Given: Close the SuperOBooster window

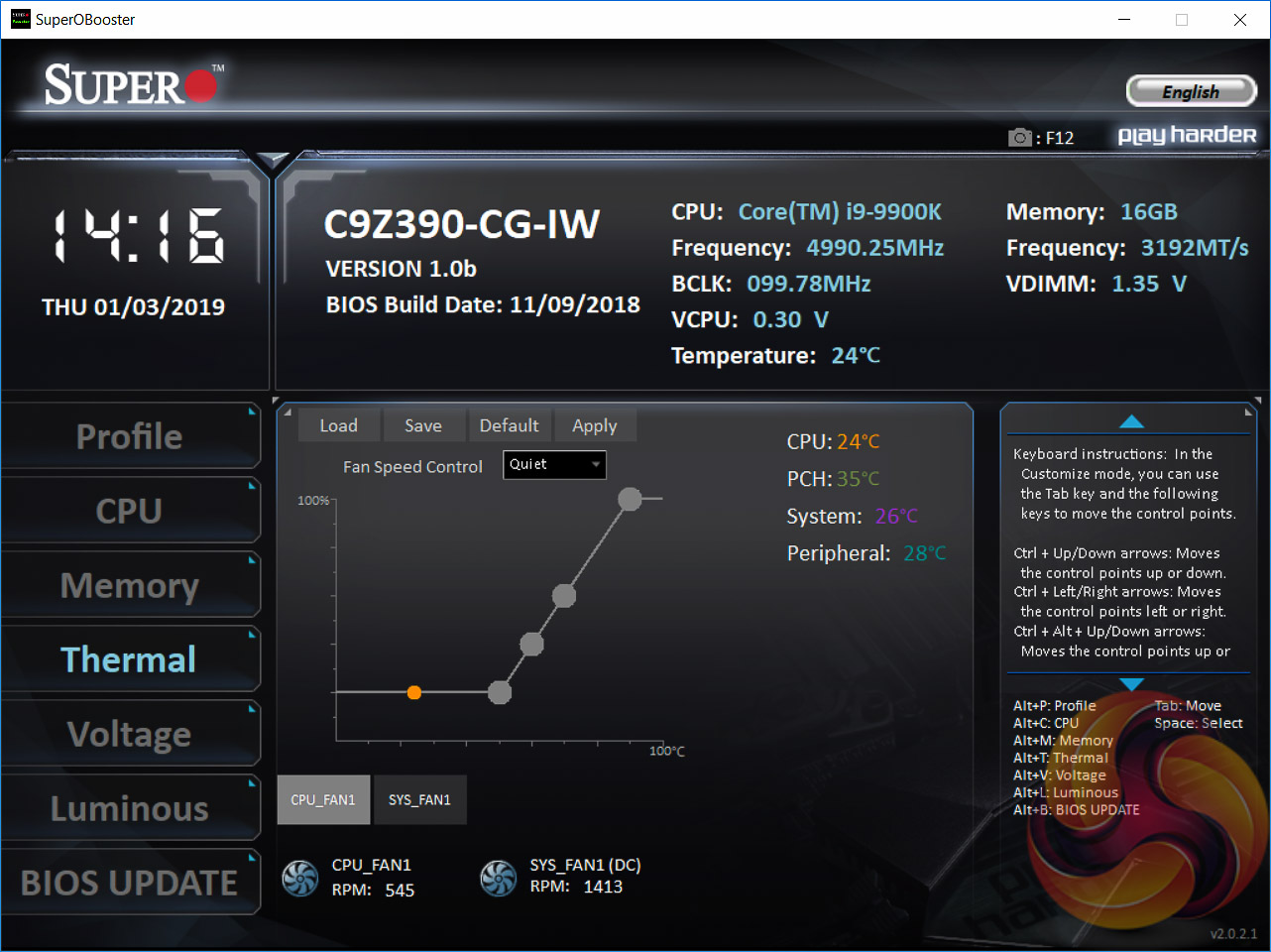Looking at the screenshot, I should pos(1239,20).
